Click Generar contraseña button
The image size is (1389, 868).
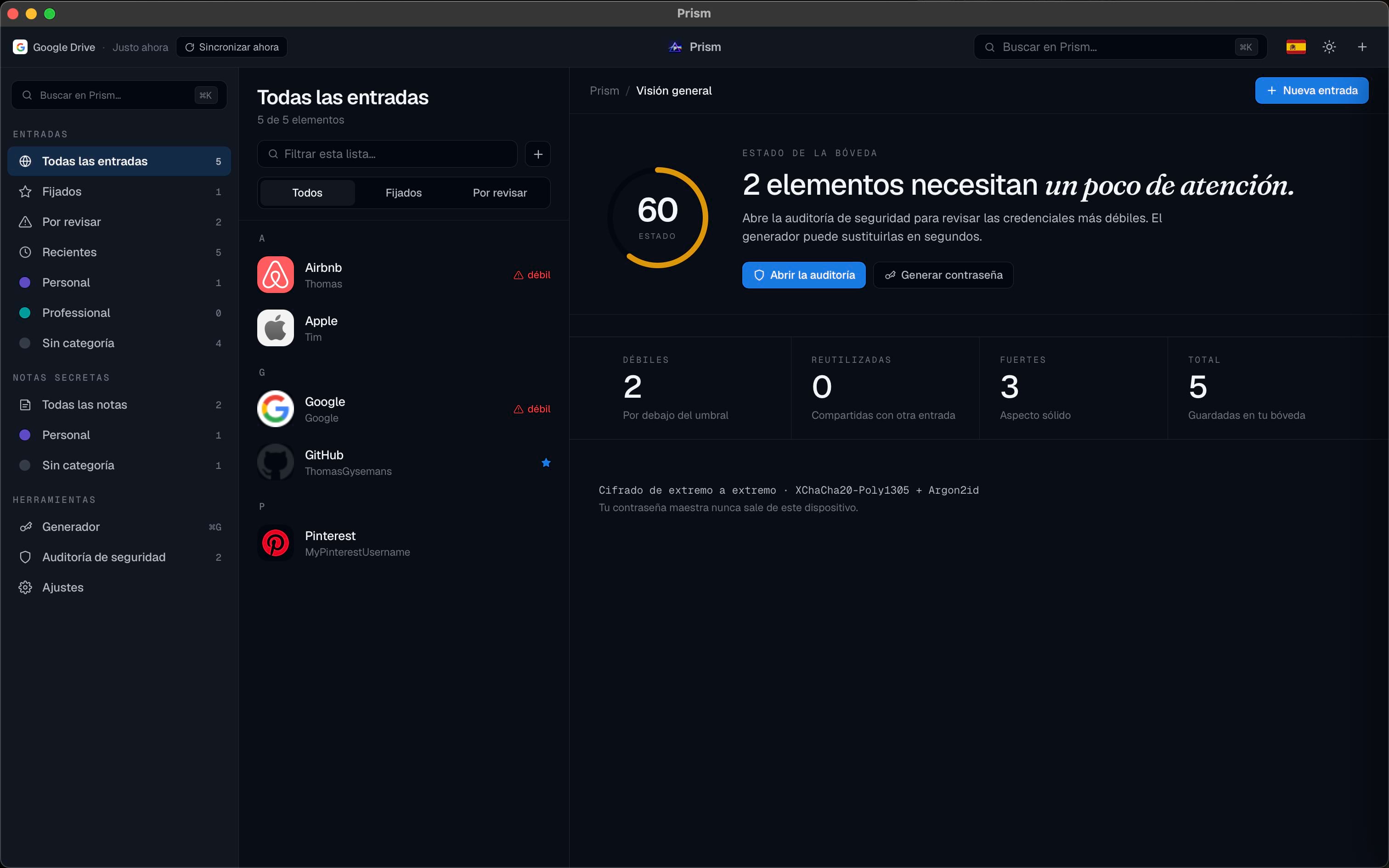(x=943, y=275)
